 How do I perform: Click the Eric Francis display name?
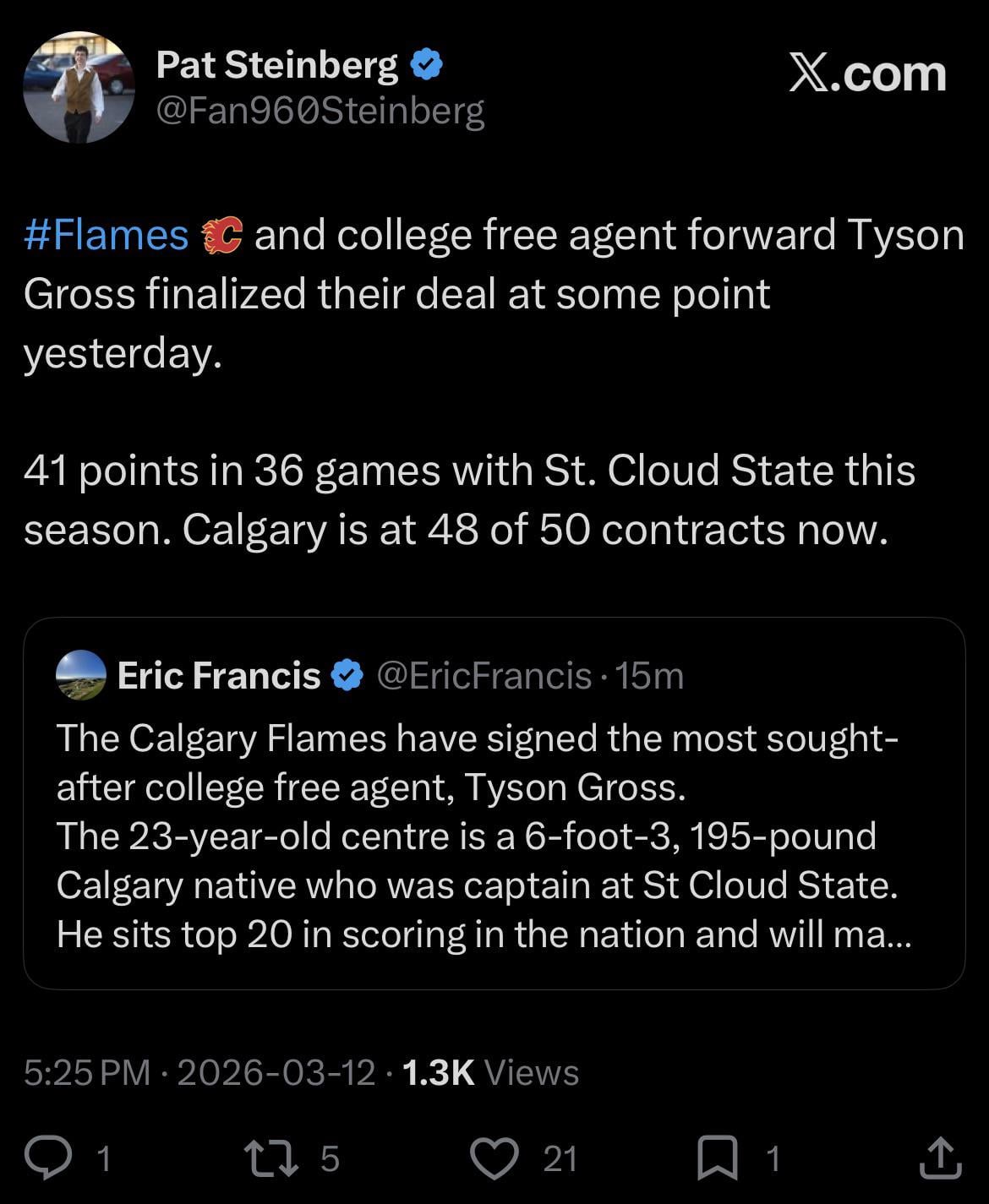(219, 676)
